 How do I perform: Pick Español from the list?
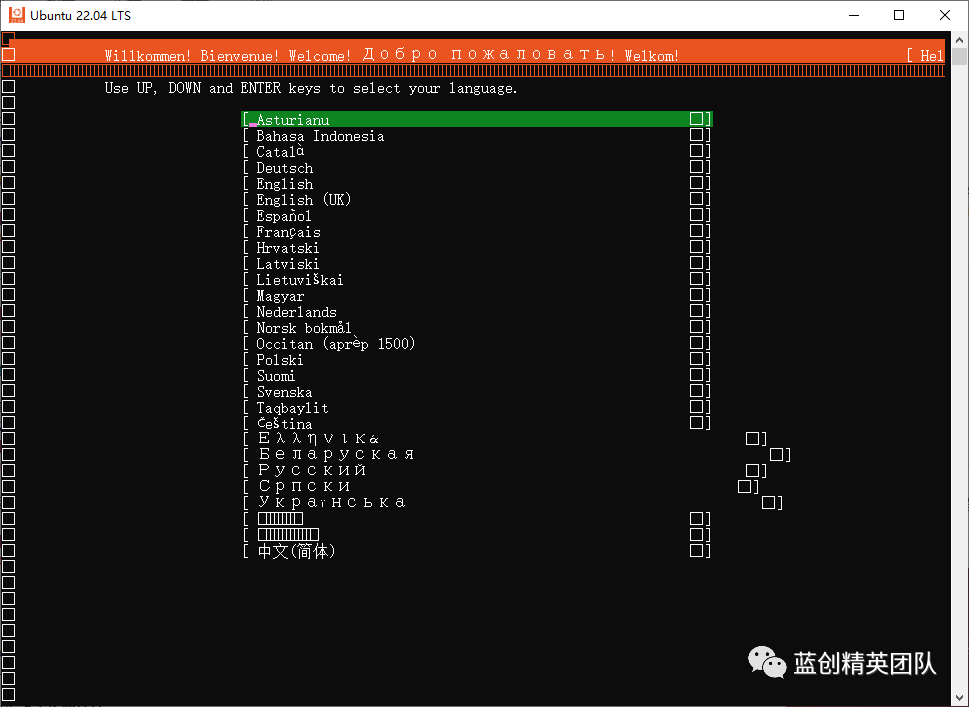pyautogui.click(x=476, y=216)
